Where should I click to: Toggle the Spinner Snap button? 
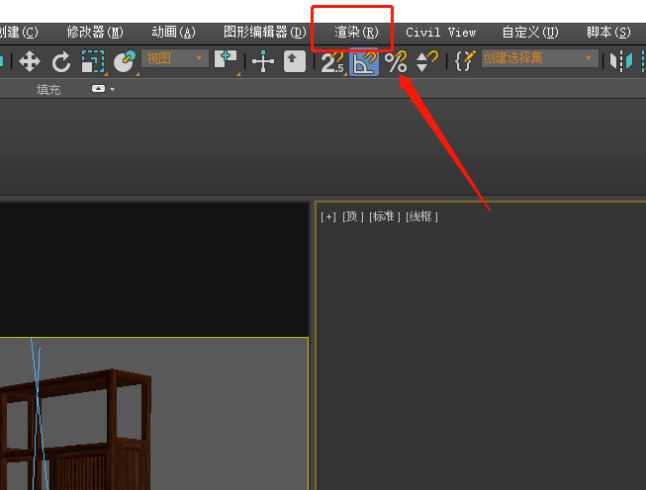click(x=427, y=62)
